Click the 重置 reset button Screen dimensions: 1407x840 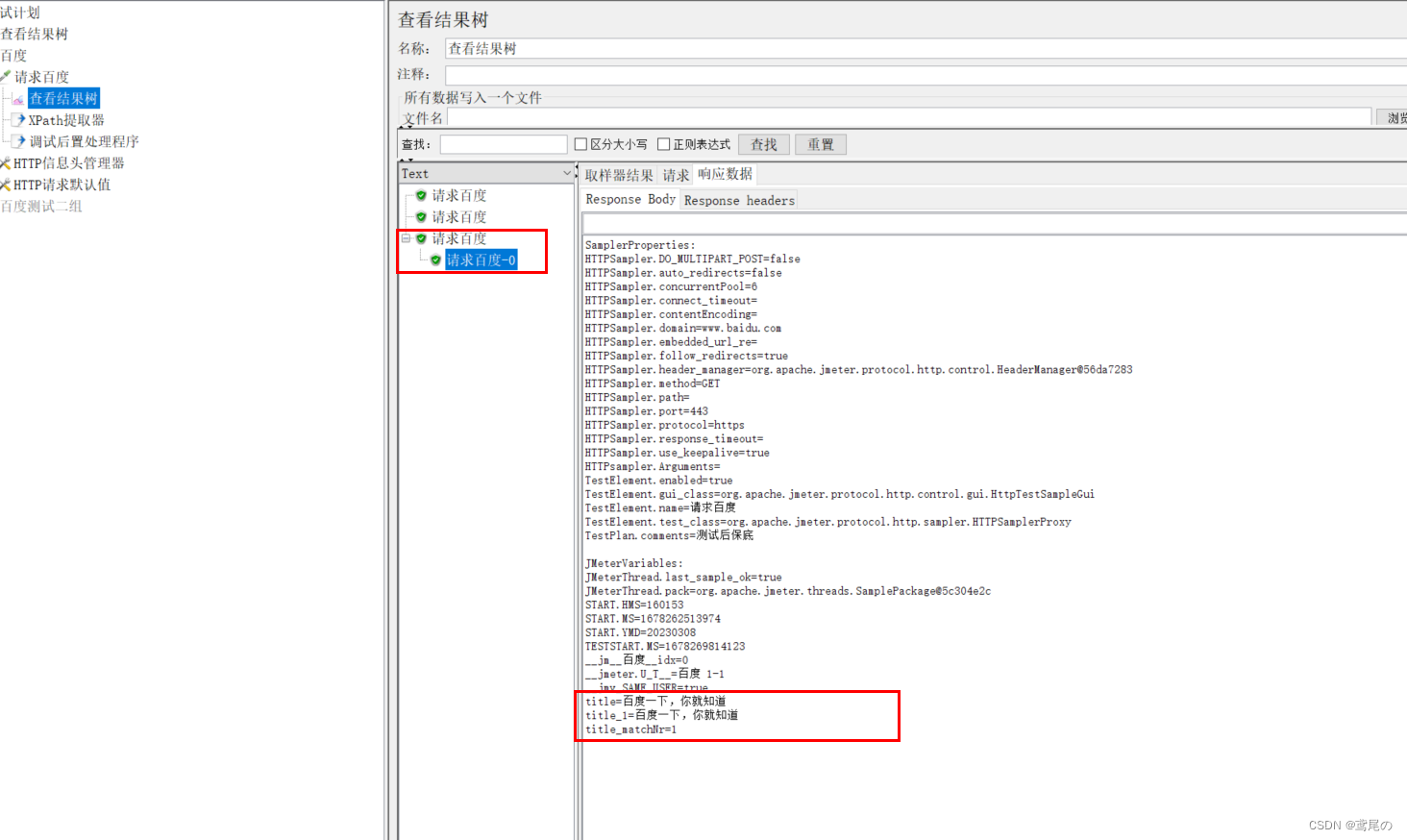pyautogui.click(x=821, y=144)
